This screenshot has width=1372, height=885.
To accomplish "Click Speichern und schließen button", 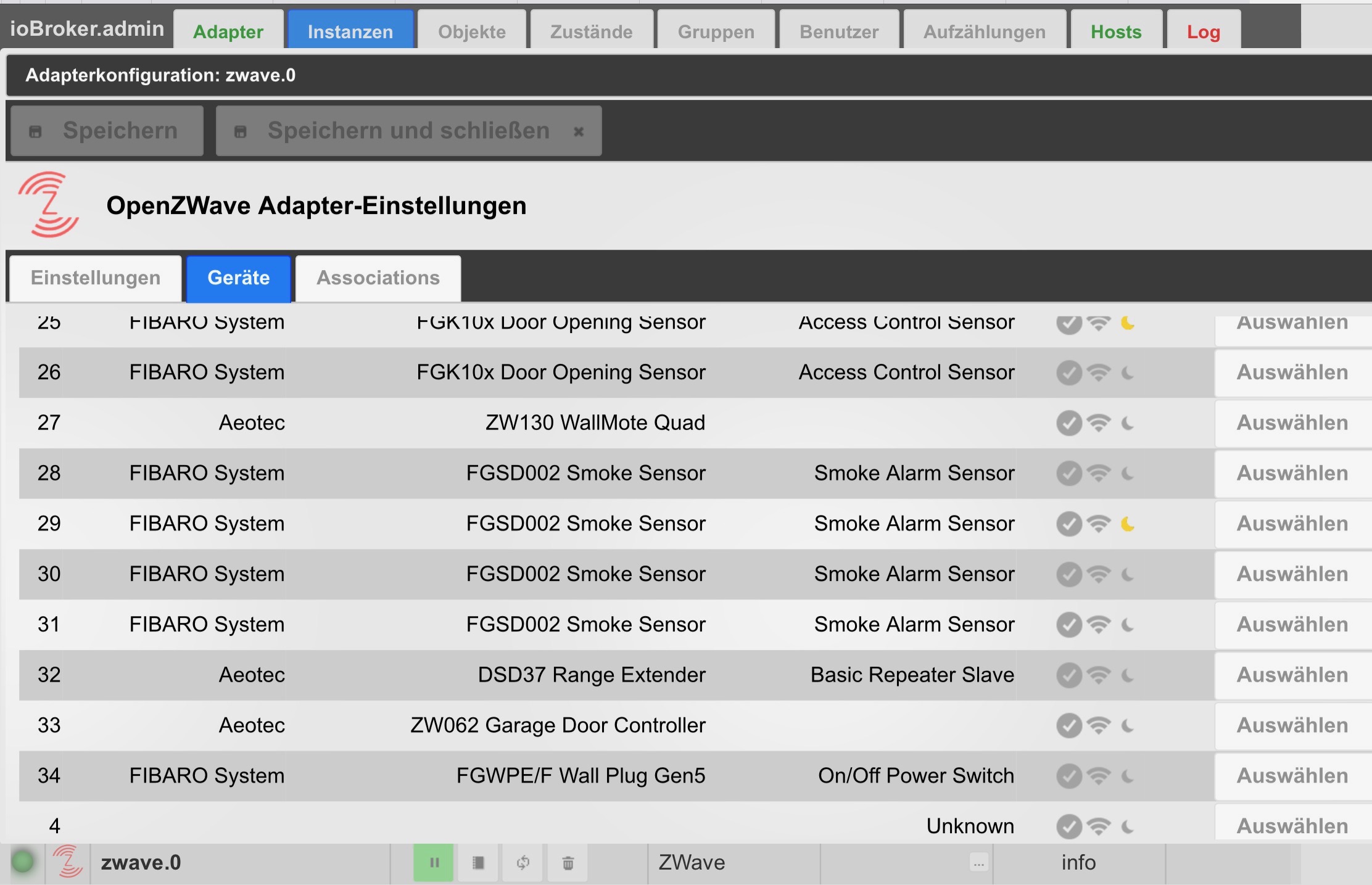I will [408, 131].
